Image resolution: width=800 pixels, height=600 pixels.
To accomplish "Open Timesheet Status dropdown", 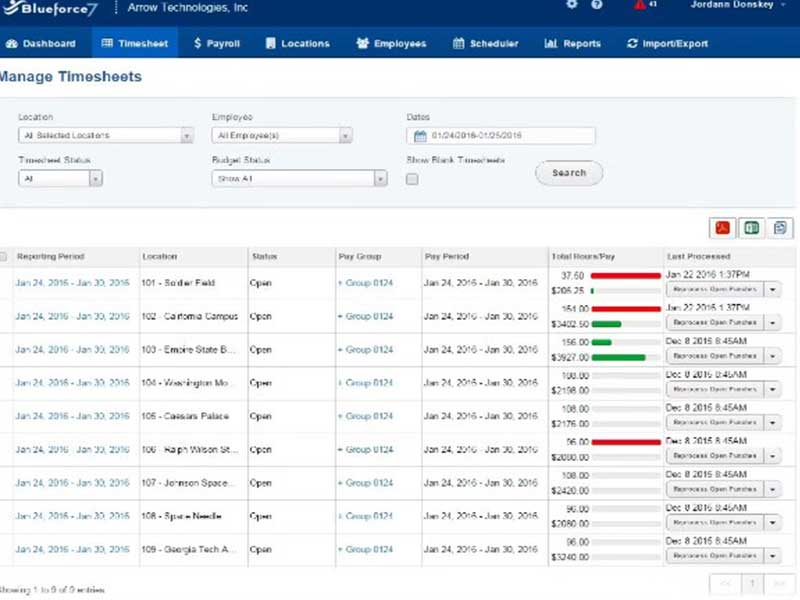I will click(60, 179).
